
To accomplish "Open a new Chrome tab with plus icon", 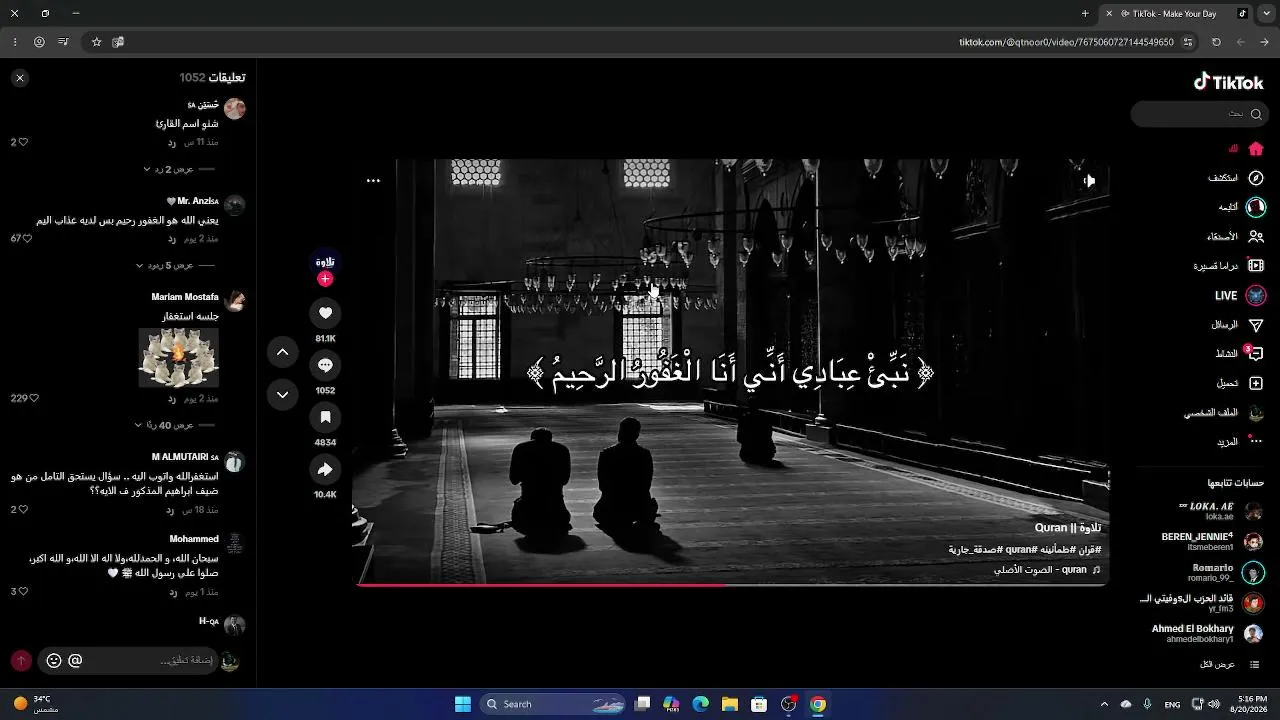I will click(1085, 14).
